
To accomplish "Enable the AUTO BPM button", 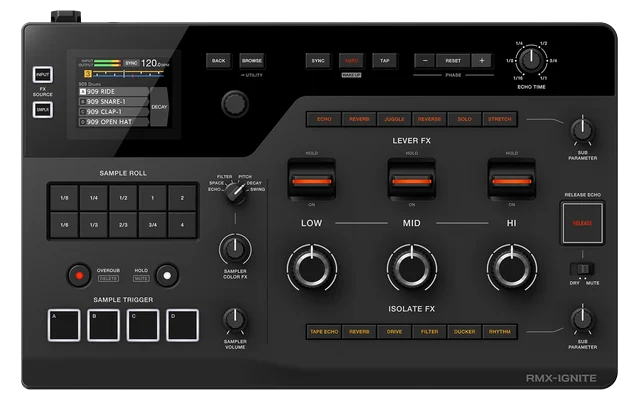I will point(351,61).
